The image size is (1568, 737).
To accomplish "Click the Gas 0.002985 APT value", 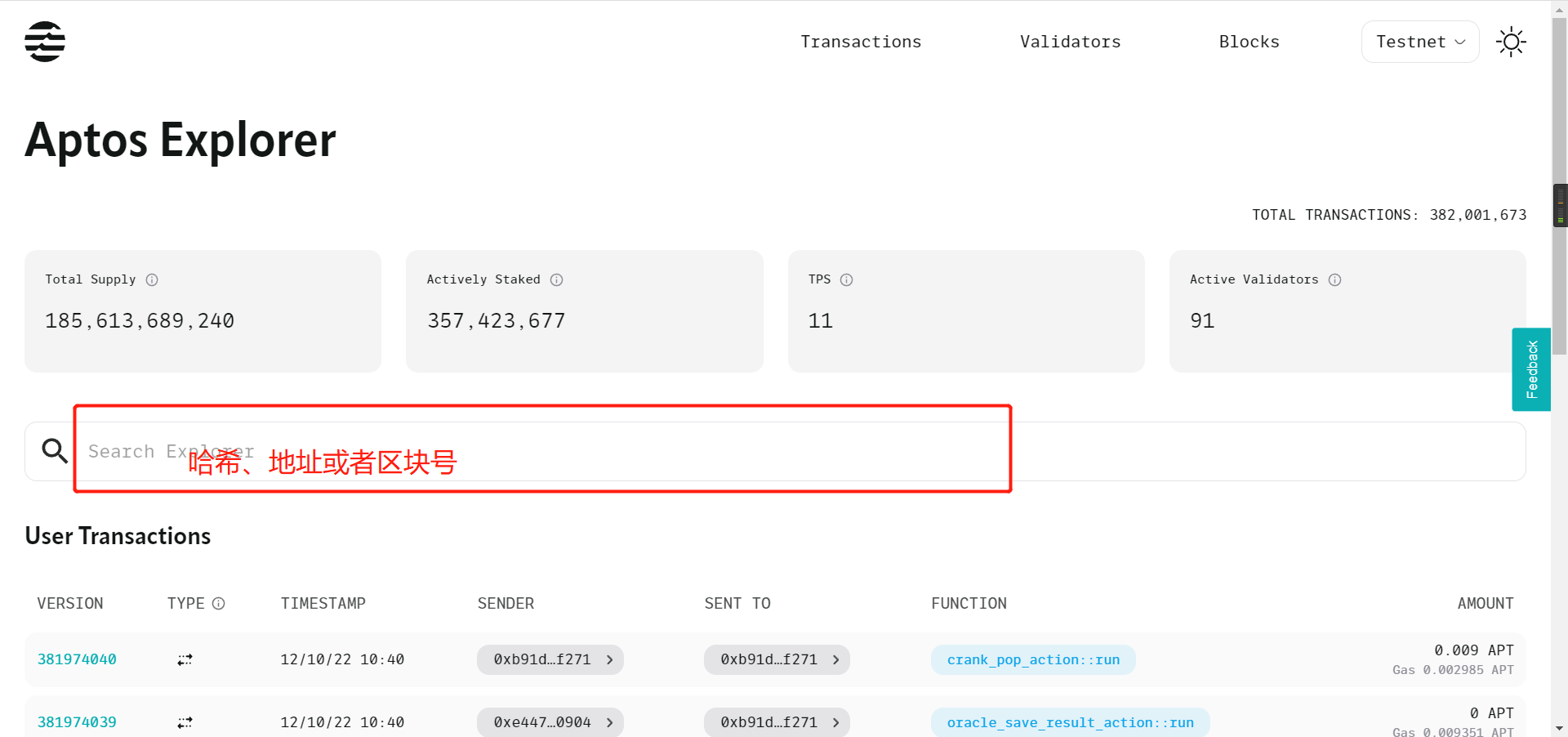I will pyautogui.click(x=1454, y=670).
